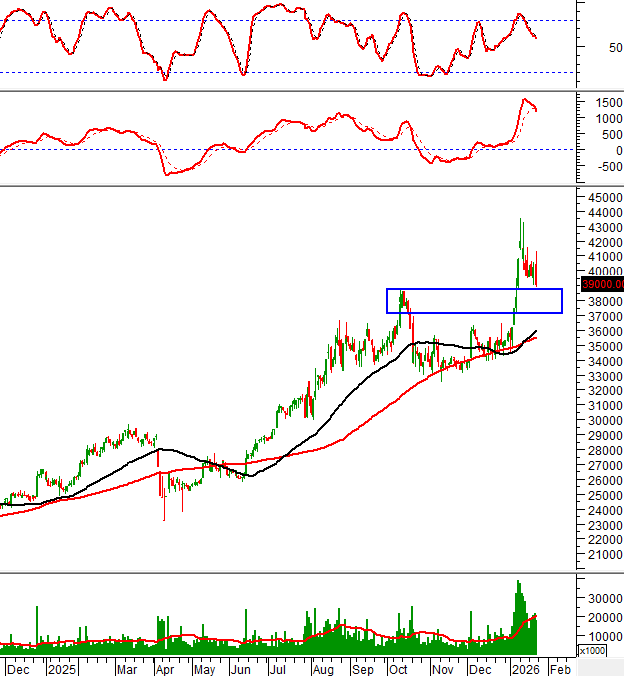This screenshot has width=624, height=676.
Task: Click the black moving average line's right end
Action: [x=536, y=331]
